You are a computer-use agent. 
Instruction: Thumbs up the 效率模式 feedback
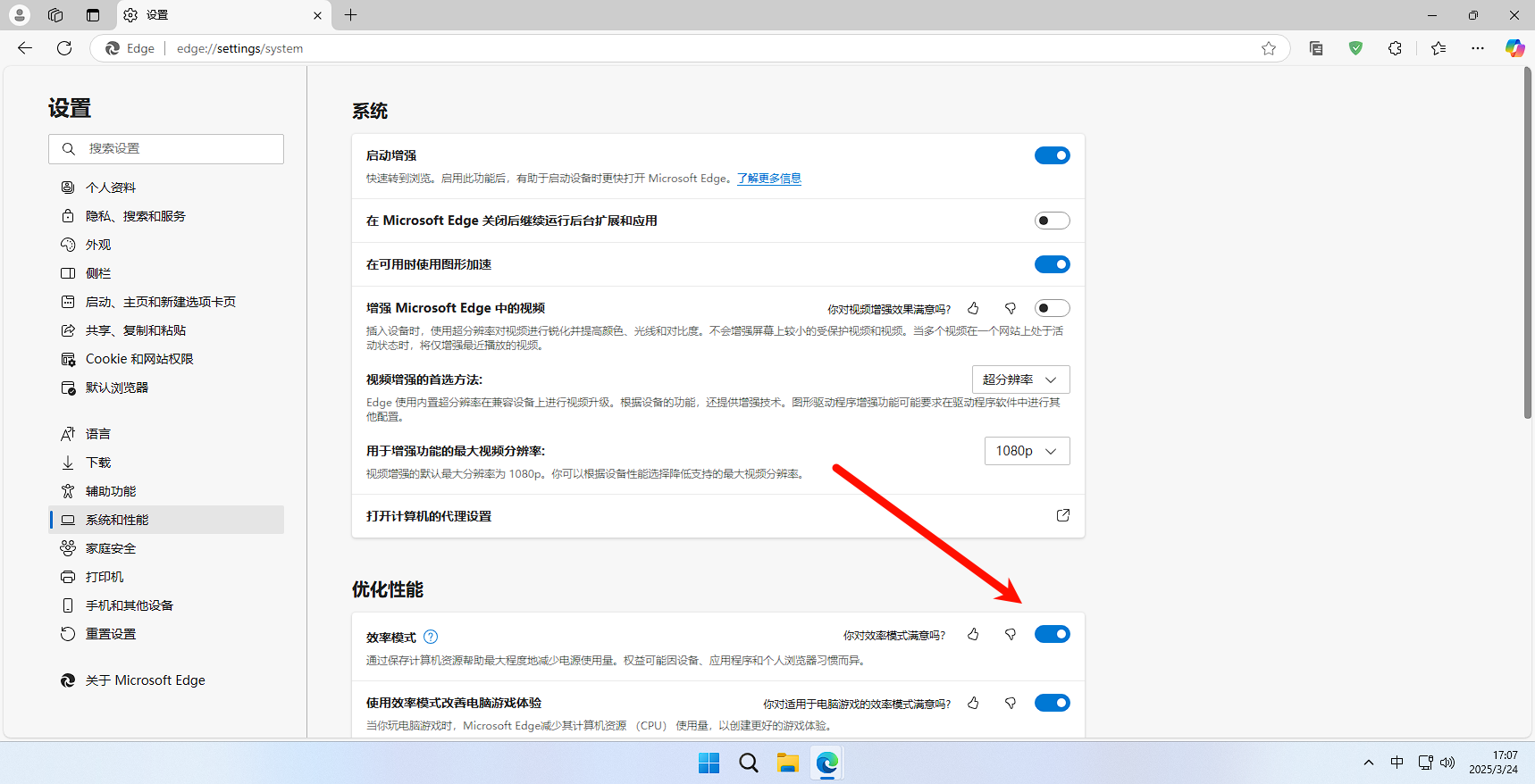[973, 634]
